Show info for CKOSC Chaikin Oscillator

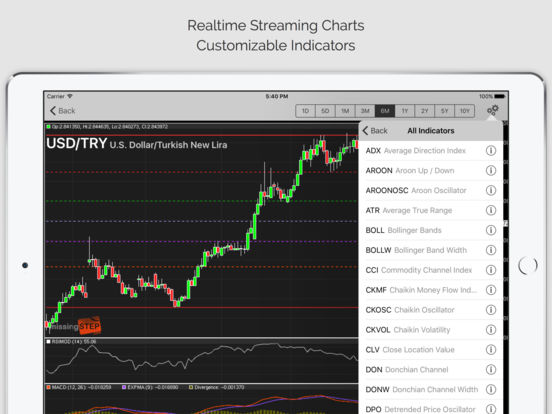pyautogui.click(x=491, y=310)
